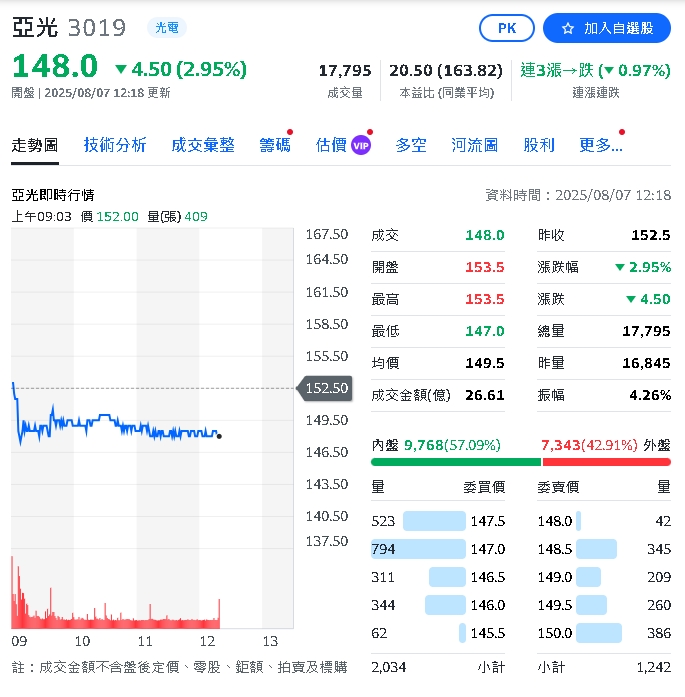Add stock via 加入自選股 button
The image size is (685, 697).
tap(607, 28)
